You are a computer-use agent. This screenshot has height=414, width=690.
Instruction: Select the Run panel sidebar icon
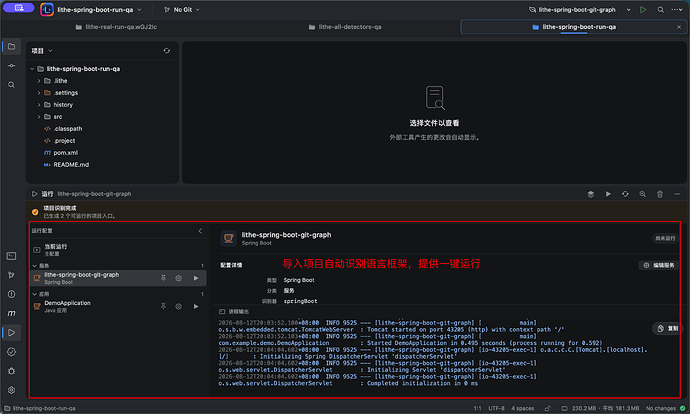11,333
